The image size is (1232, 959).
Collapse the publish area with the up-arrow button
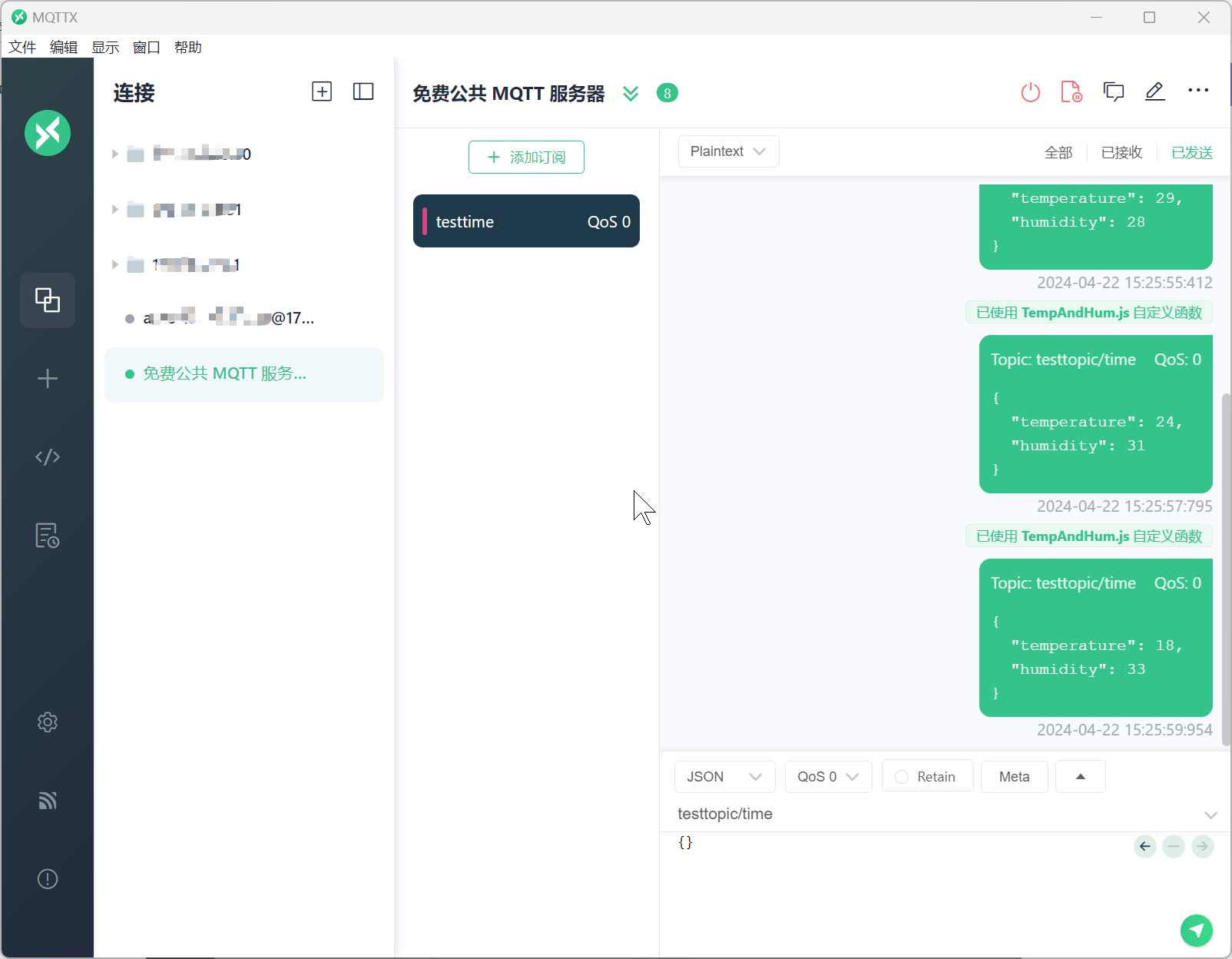pos(1081,777)
